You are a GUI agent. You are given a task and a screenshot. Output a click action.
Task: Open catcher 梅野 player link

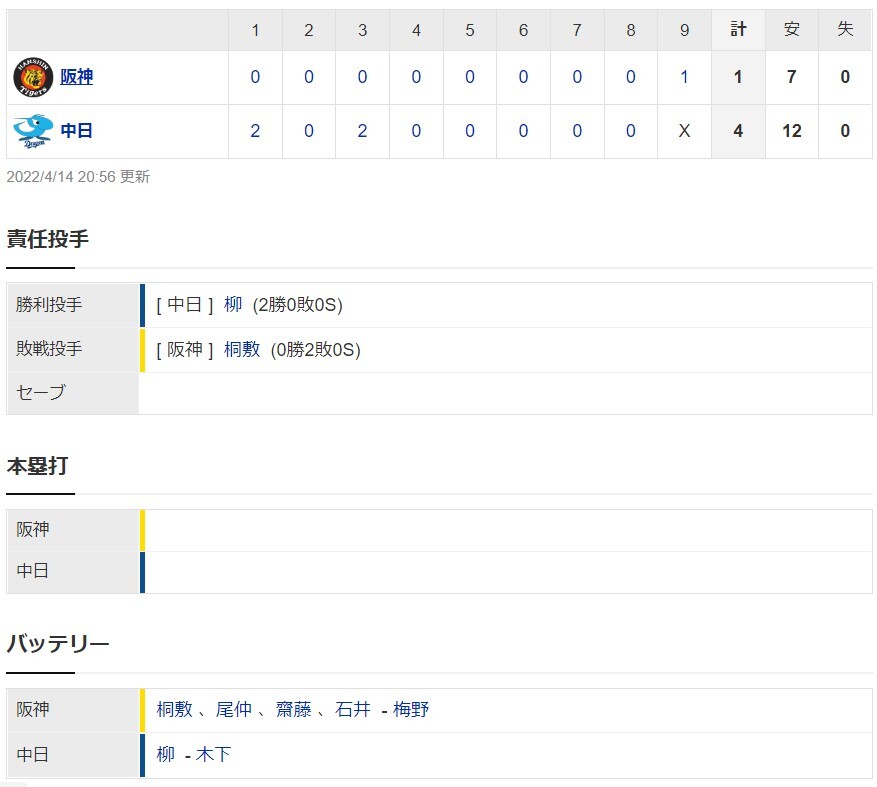click(411, 709)
